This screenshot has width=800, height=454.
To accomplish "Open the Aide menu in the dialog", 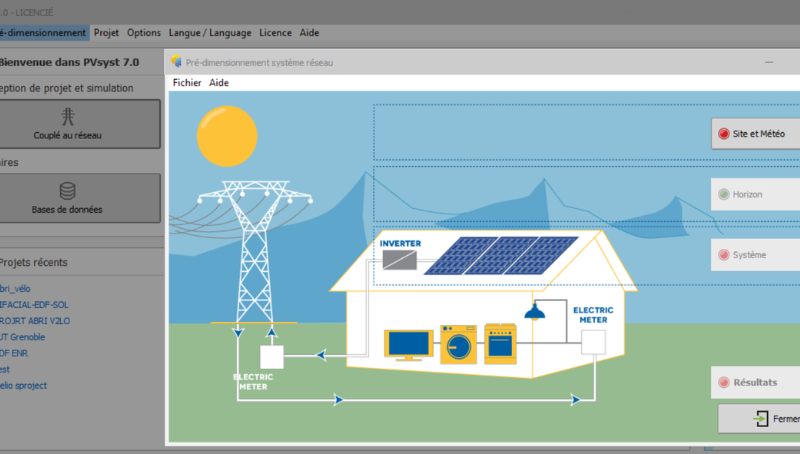I will pyautogui.click(x=219, y=83).
